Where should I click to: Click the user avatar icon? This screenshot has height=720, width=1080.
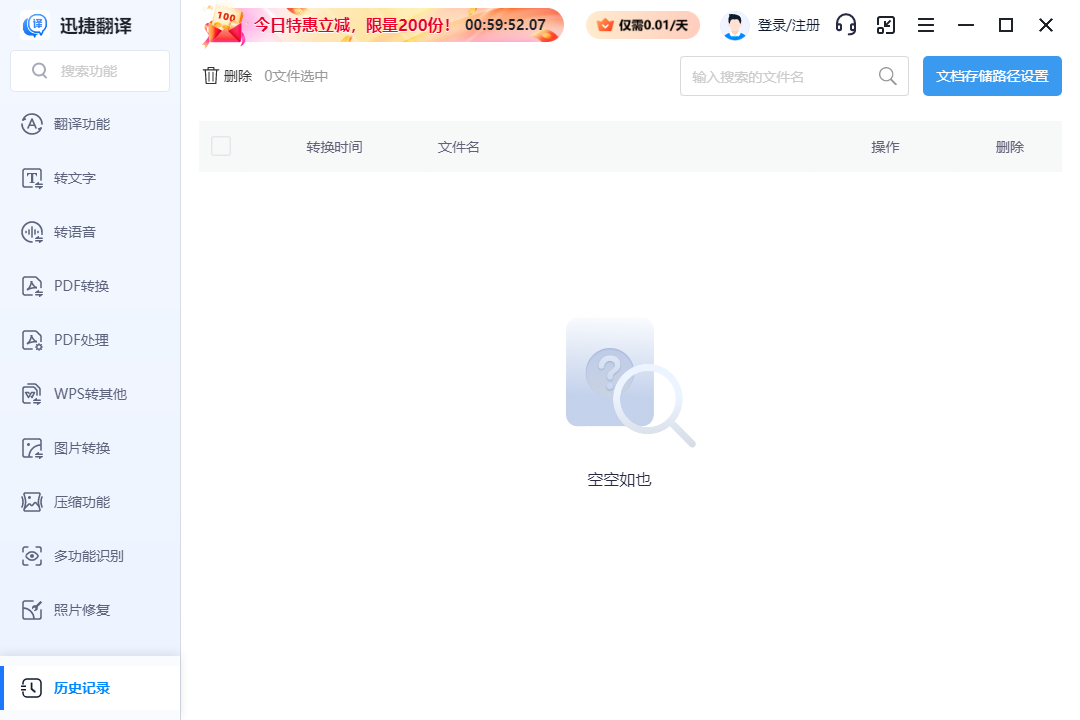click(x=734, y=26)
